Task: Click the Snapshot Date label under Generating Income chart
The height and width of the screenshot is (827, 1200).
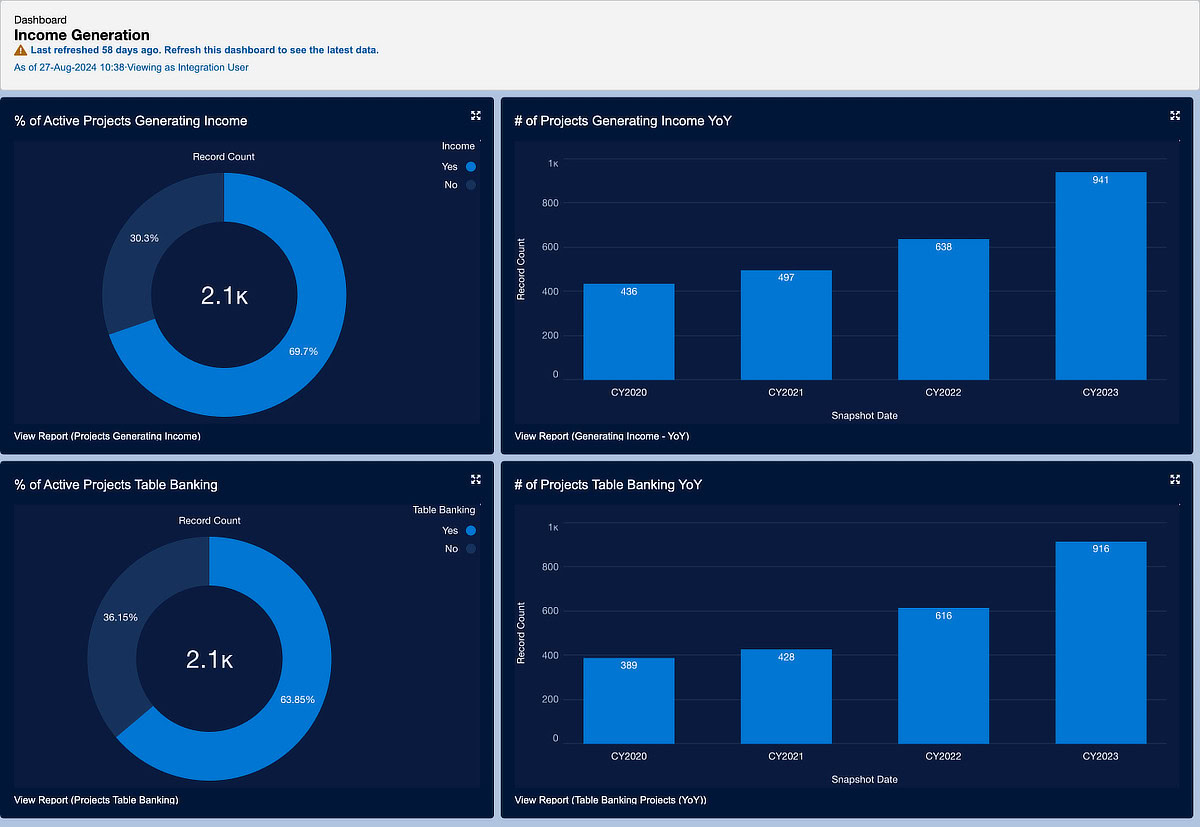Action: point(864,415)
